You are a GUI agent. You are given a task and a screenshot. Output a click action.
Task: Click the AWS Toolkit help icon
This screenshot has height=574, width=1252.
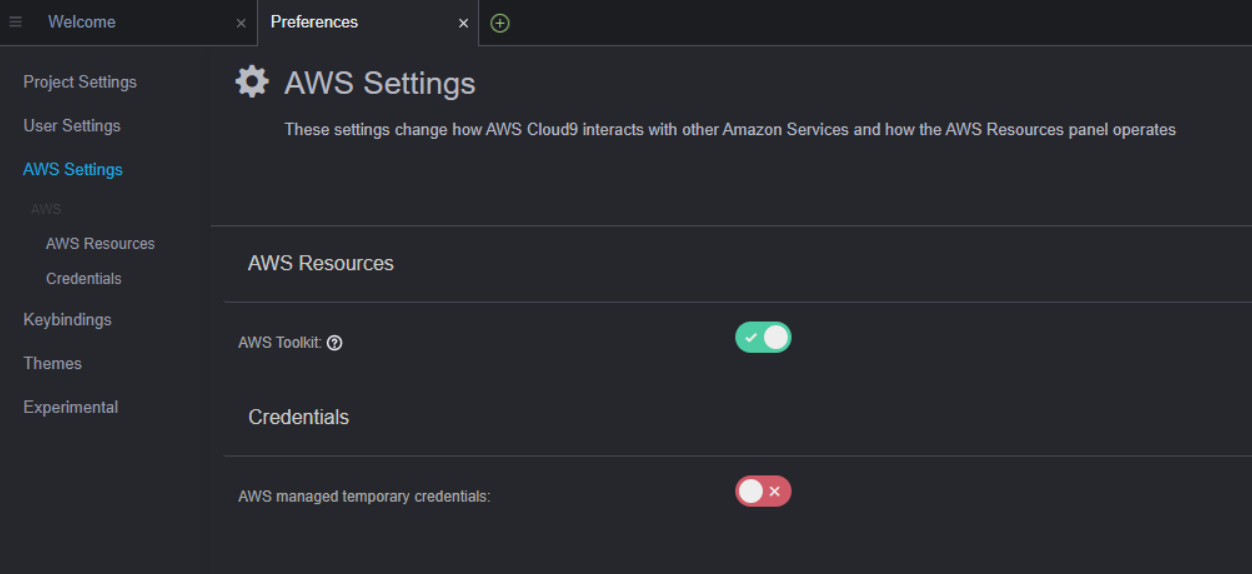335,343
